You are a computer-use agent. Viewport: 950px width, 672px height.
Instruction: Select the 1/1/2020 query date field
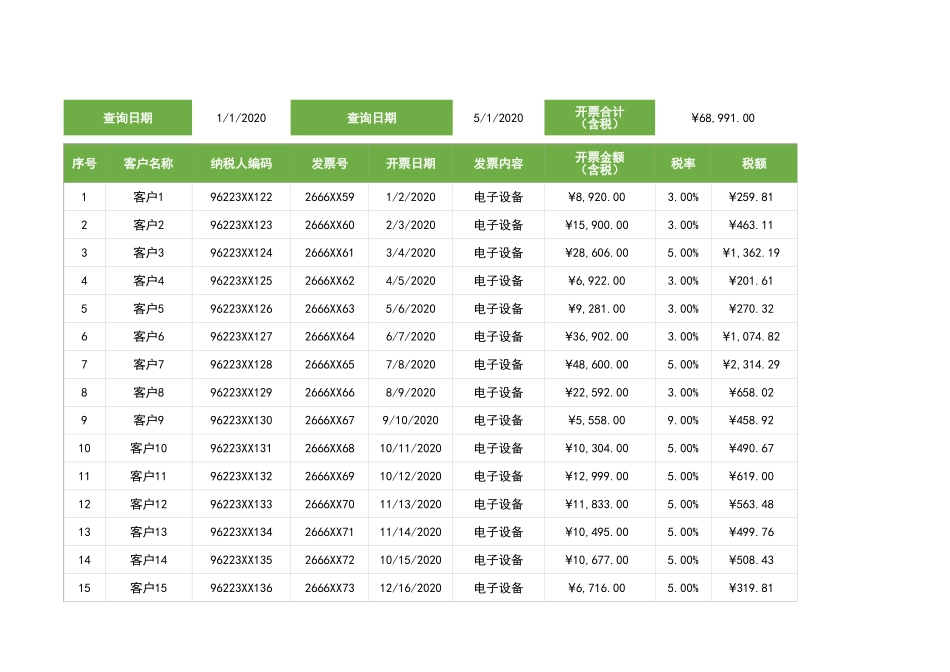coord(241,117)
